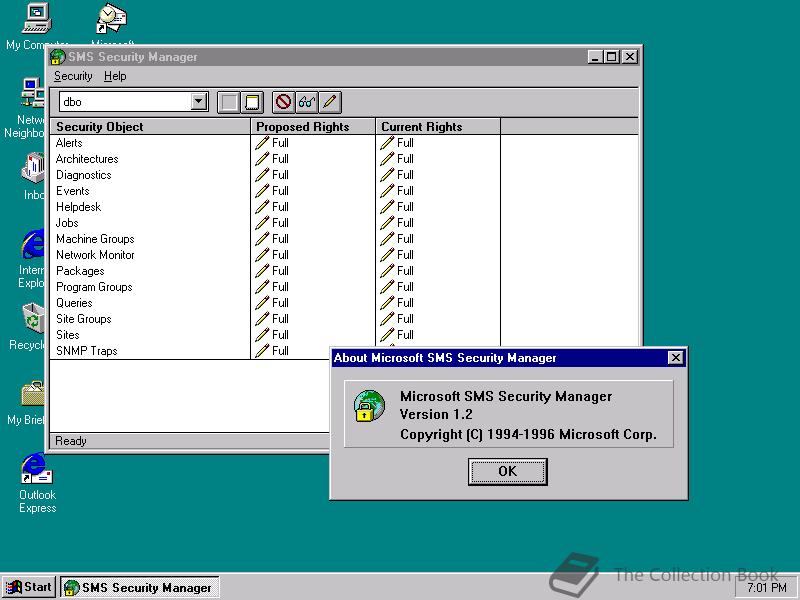The width and height of the screenshot is (800, 600).
Task: Click the No Access prohibit toolbar icon
Action: coord(284,102)
